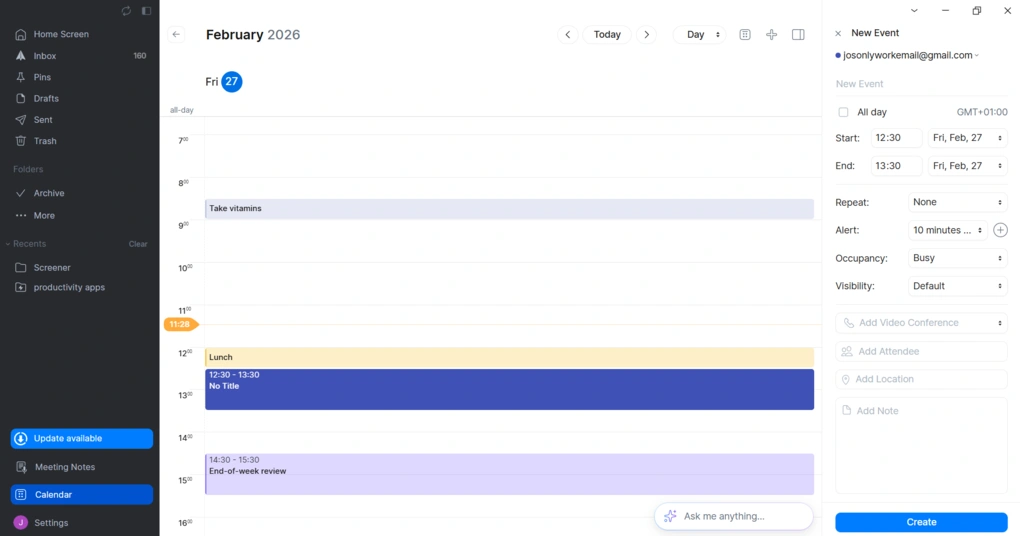1020x536 pixels.
Task: Expand the Repeat dropdown set to None
Action: [957, 202]
